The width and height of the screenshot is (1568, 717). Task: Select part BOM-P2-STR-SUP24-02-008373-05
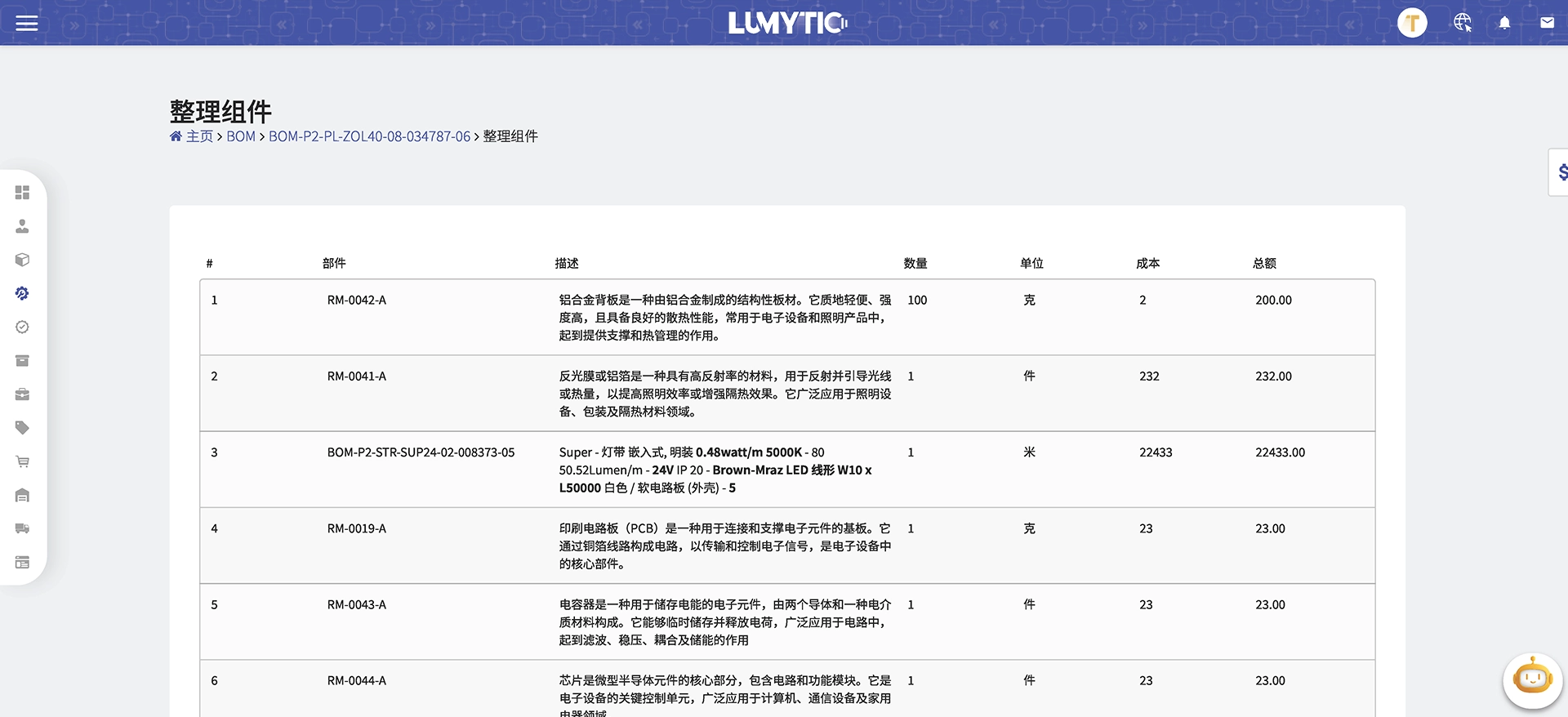(421, 452)
